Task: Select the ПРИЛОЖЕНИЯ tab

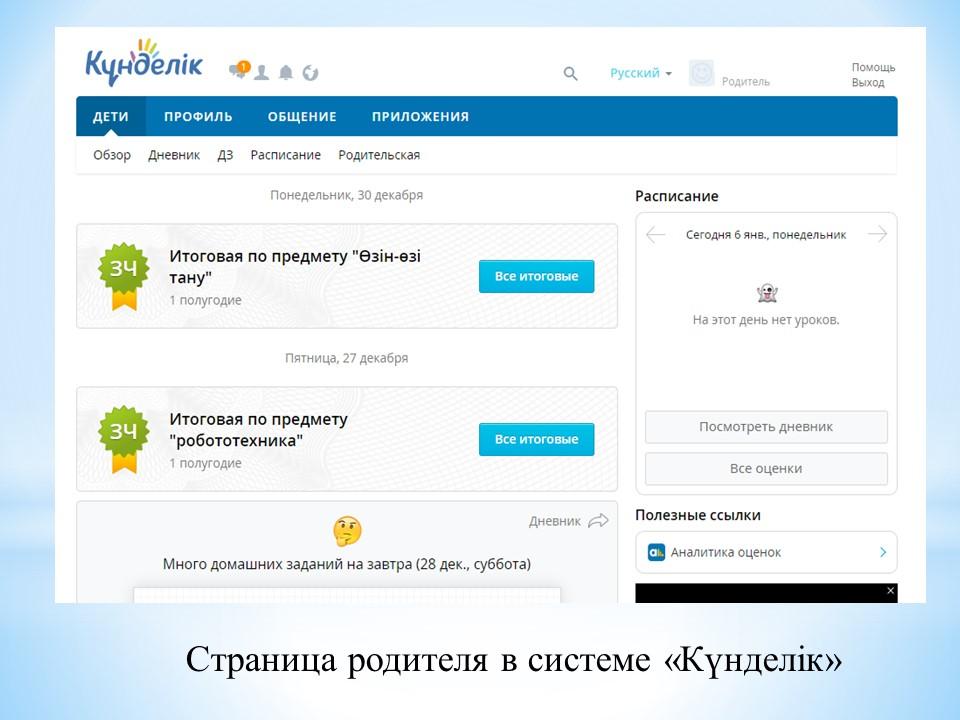Action: coord(421,116)
